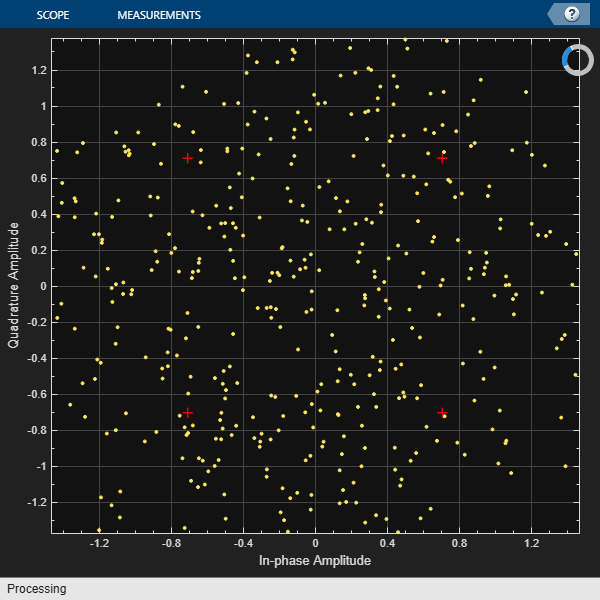Select the 0.6 tick on Quadrature axis
This screenshot has width=600, height=600.
coord(39,178)
